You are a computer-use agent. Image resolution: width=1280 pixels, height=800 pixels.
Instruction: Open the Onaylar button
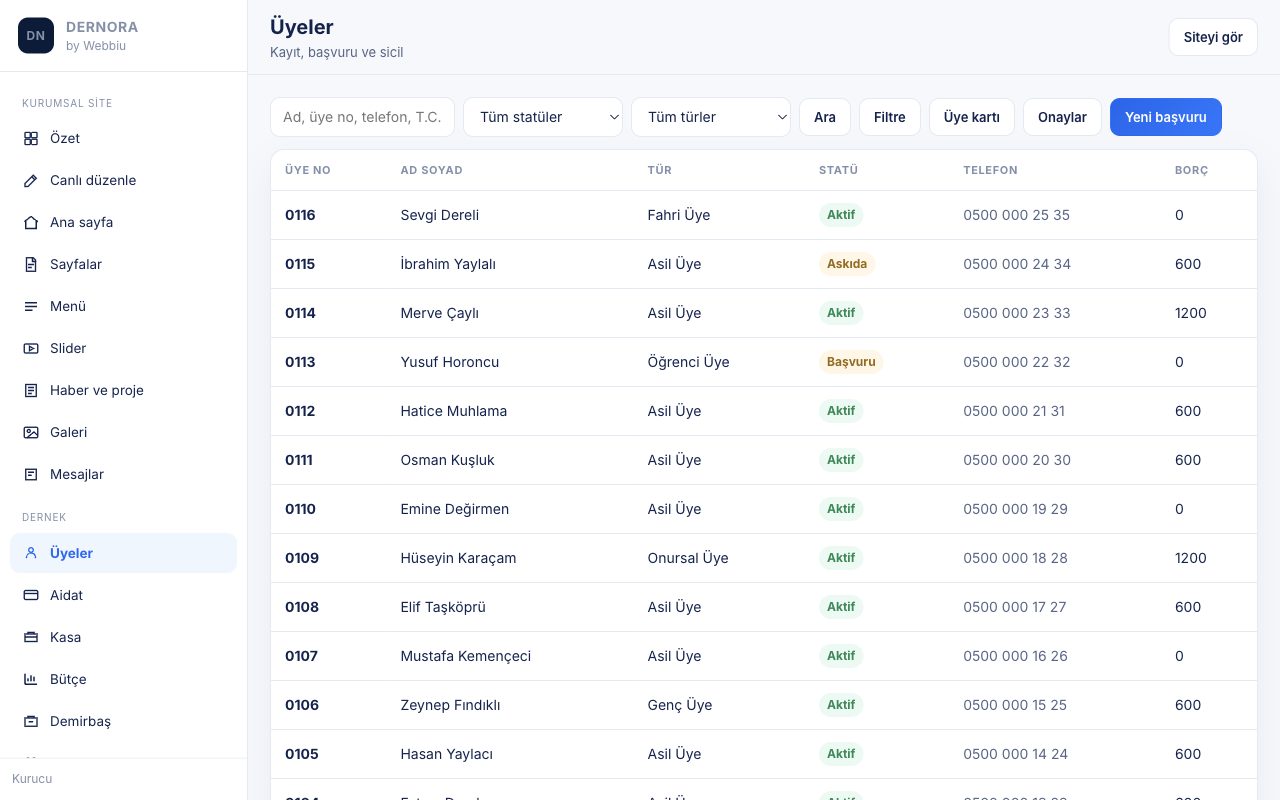[1062, 117]
